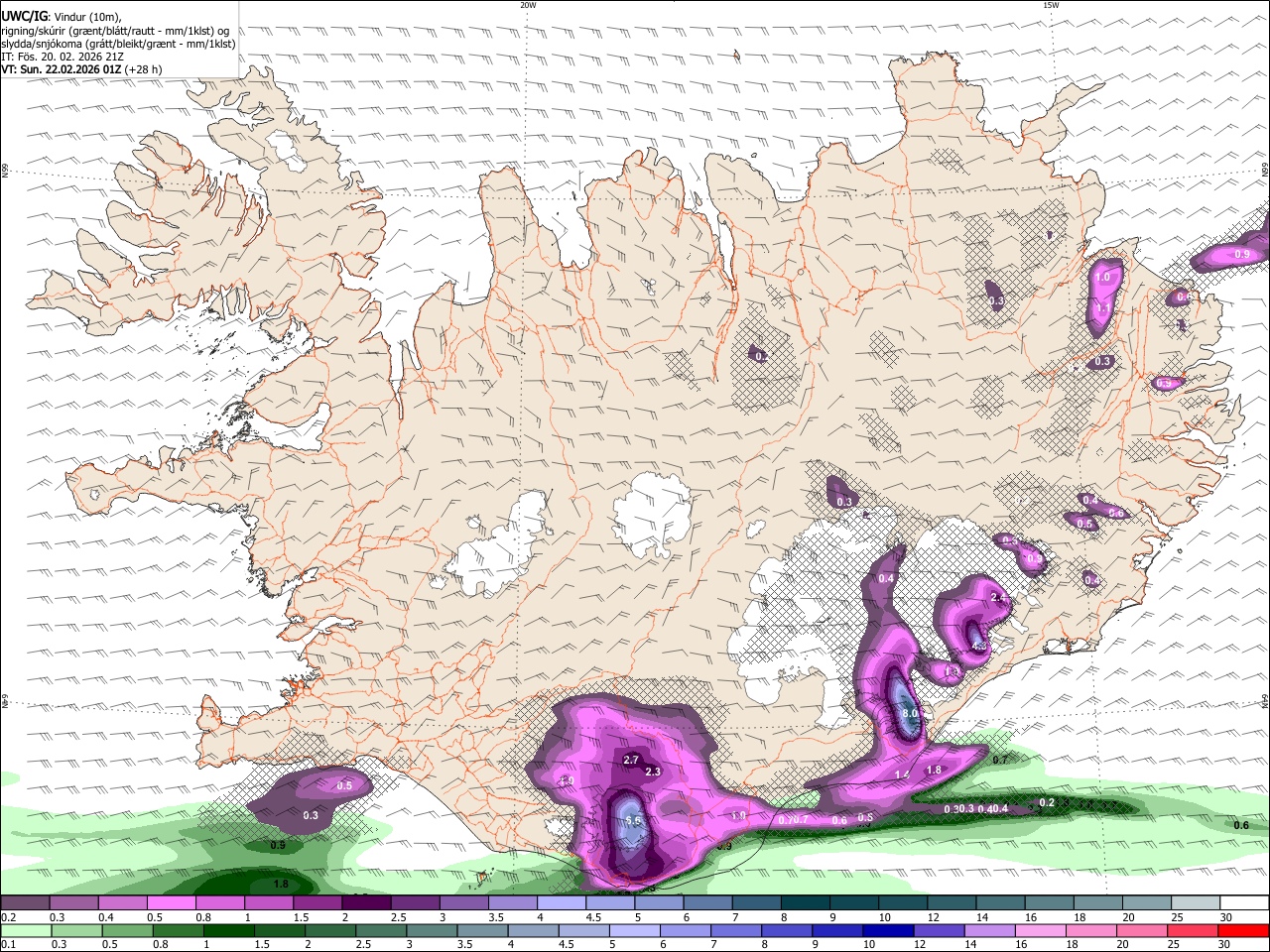Click upper legend swatch between 3 and 3.5

coord(464,903)
